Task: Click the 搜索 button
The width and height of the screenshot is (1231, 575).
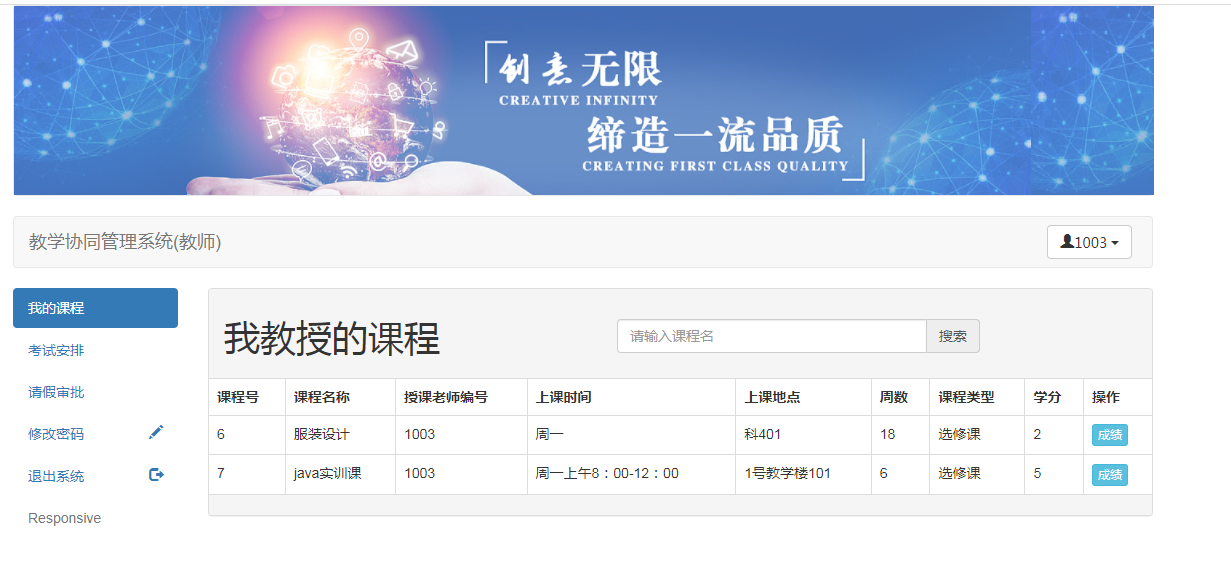Action: (953, 336)
